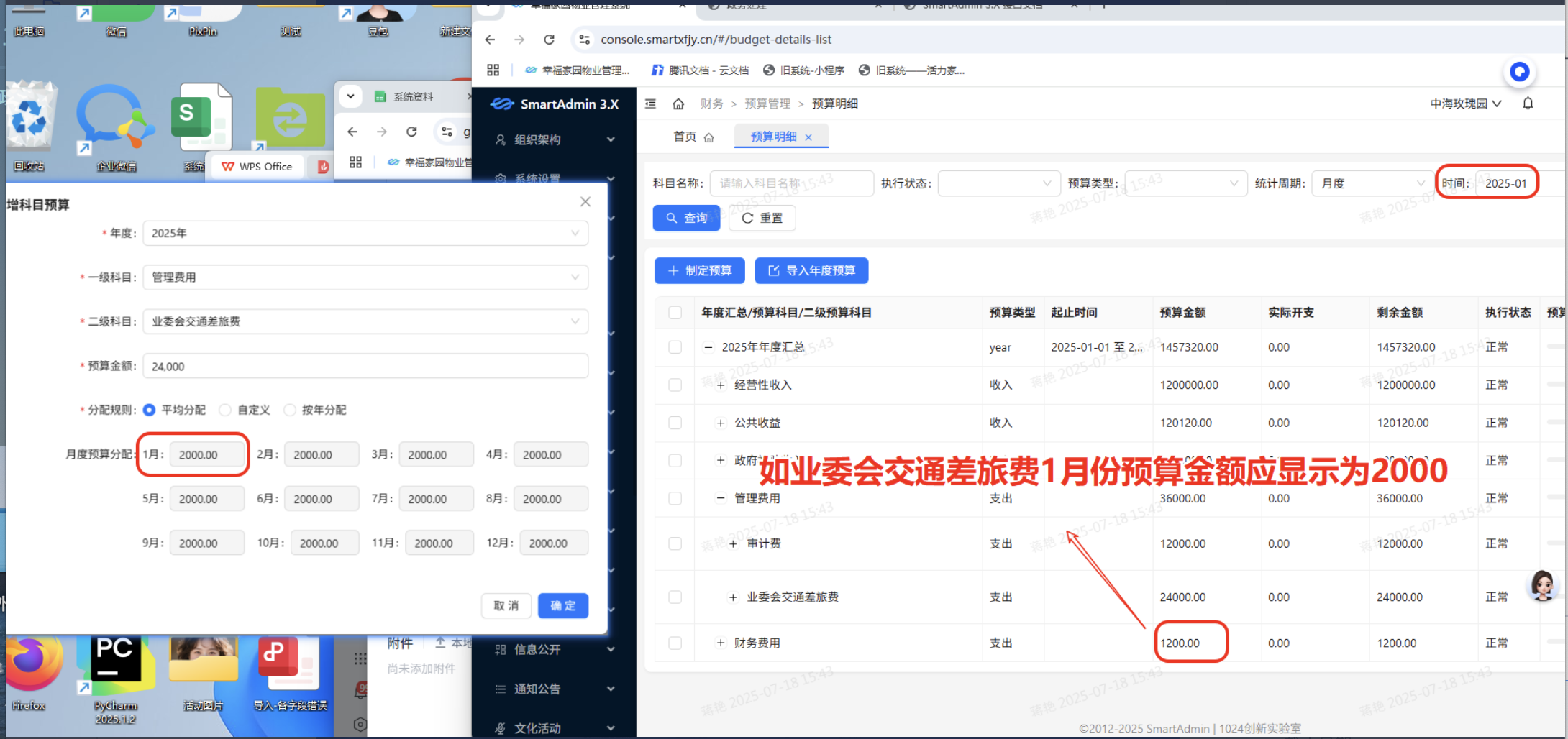Click the notification bell icon
Image resolution: width=1568 pixels, height=739 pixels.
[x=1528, y=104]
